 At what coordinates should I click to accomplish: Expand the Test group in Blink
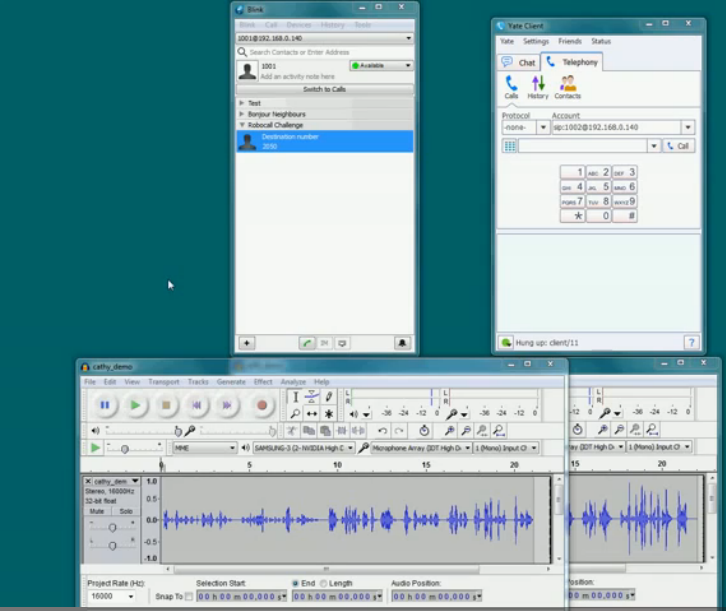[x=241, y=103]
